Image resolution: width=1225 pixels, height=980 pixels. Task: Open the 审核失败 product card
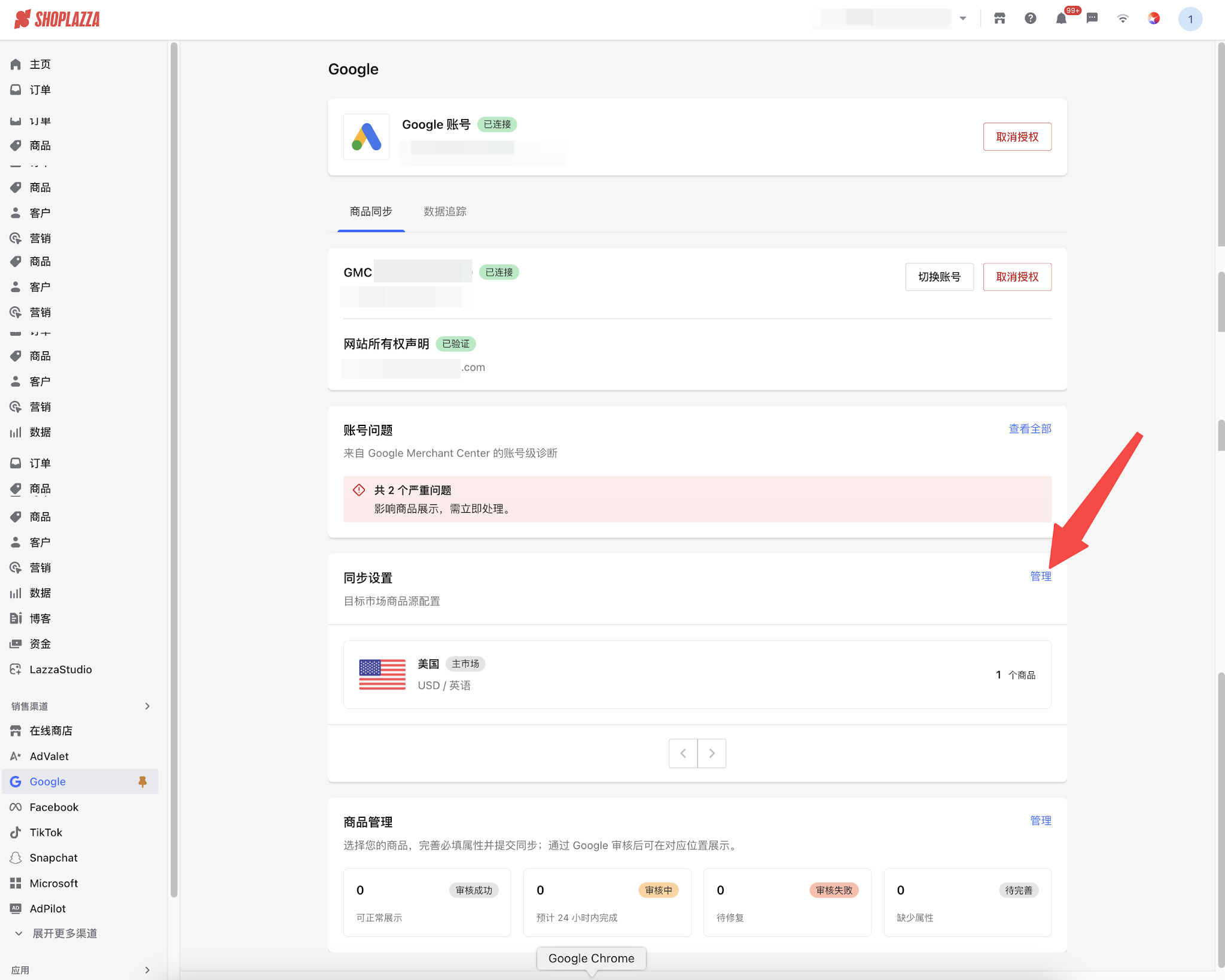point(787,902)
